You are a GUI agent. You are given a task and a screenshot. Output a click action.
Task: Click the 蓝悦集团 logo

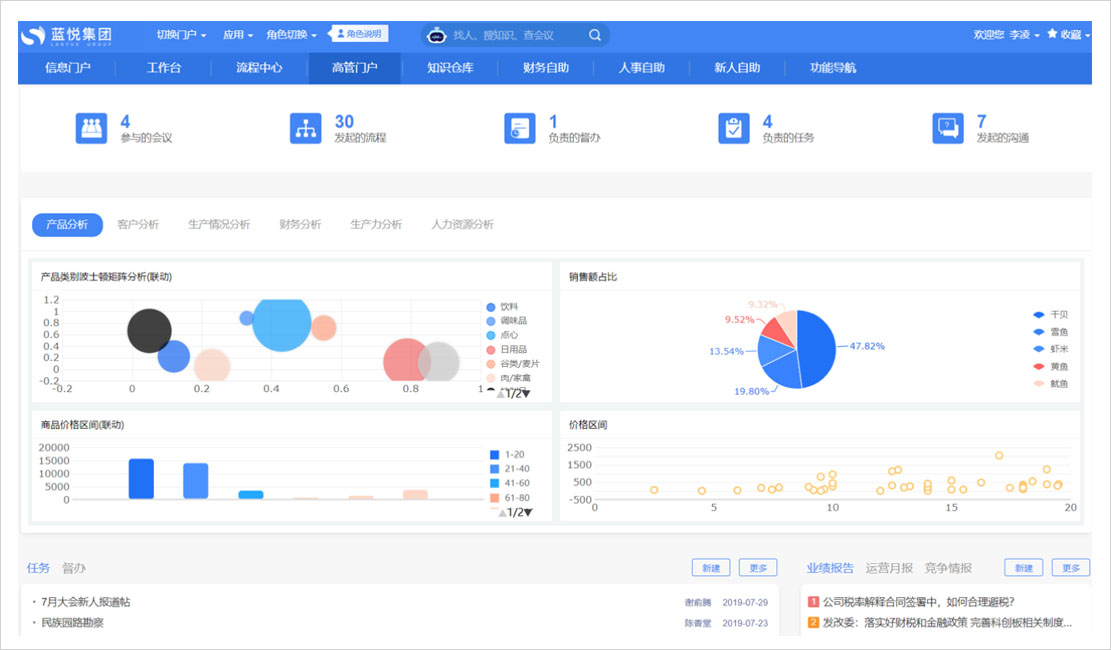(x=67, y=35)
